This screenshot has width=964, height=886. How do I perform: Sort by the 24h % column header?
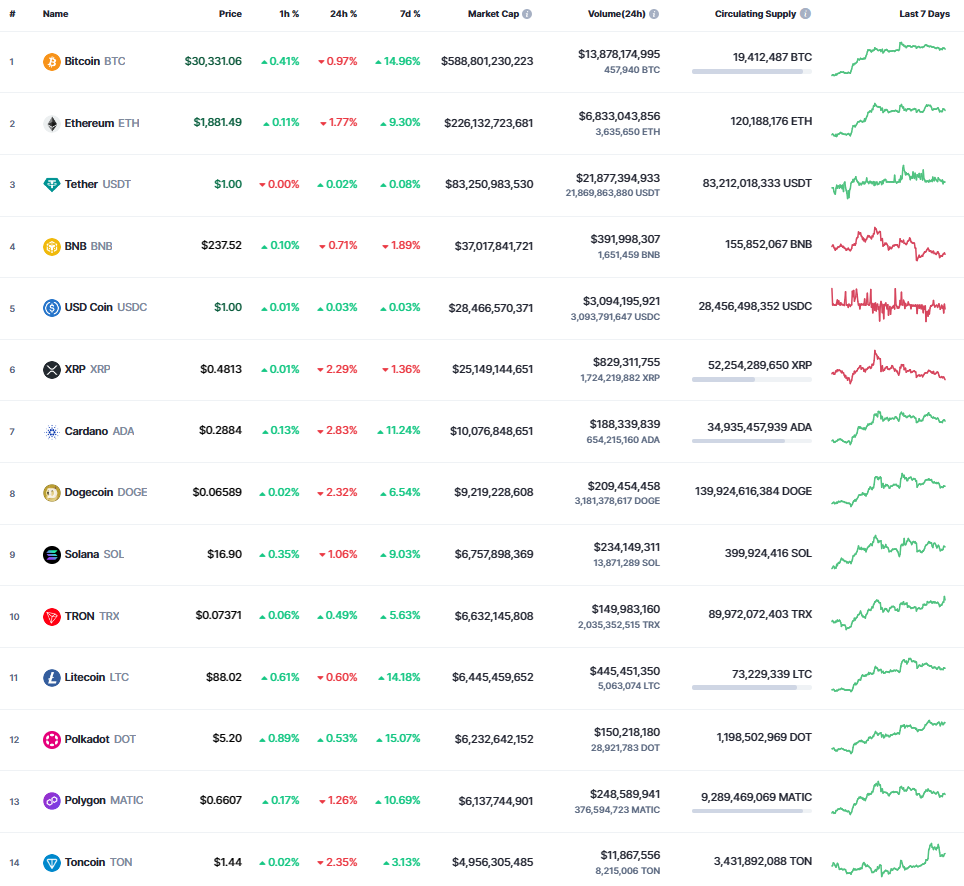click(x=343, y=14)
